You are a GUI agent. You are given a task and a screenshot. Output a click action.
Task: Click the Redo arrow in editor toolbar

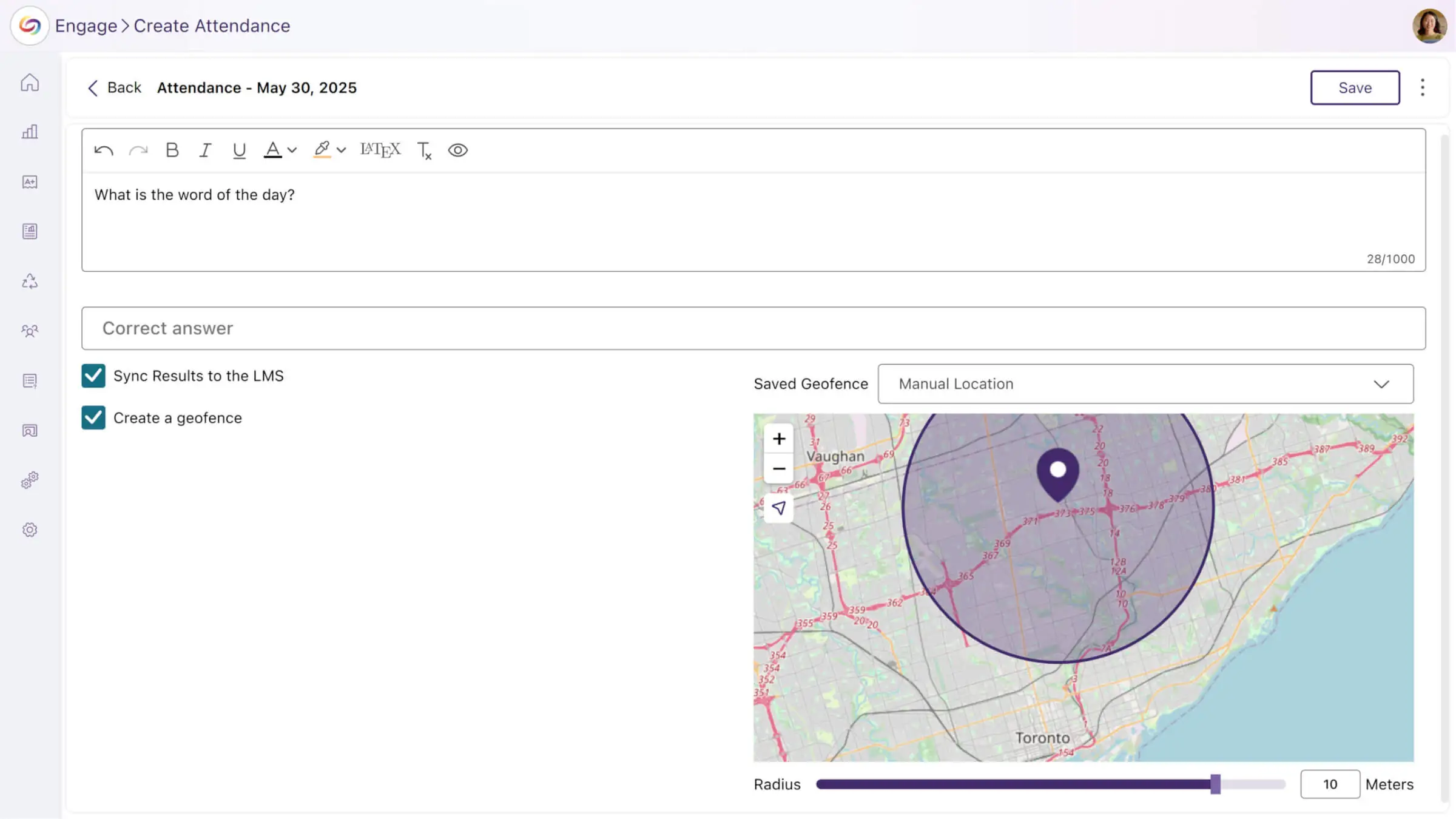138,150
